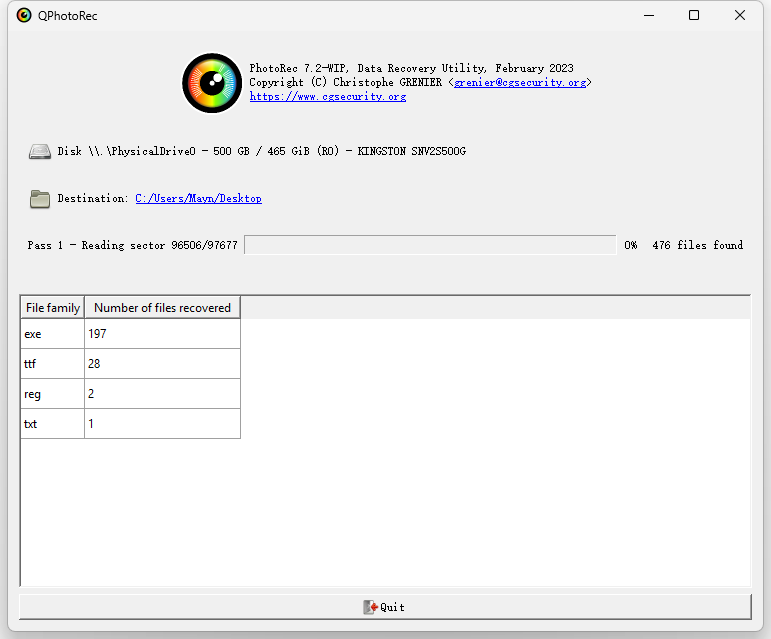Select the cell showing 2 files
This screenshot has width=771, height=639.
(162, 394)
